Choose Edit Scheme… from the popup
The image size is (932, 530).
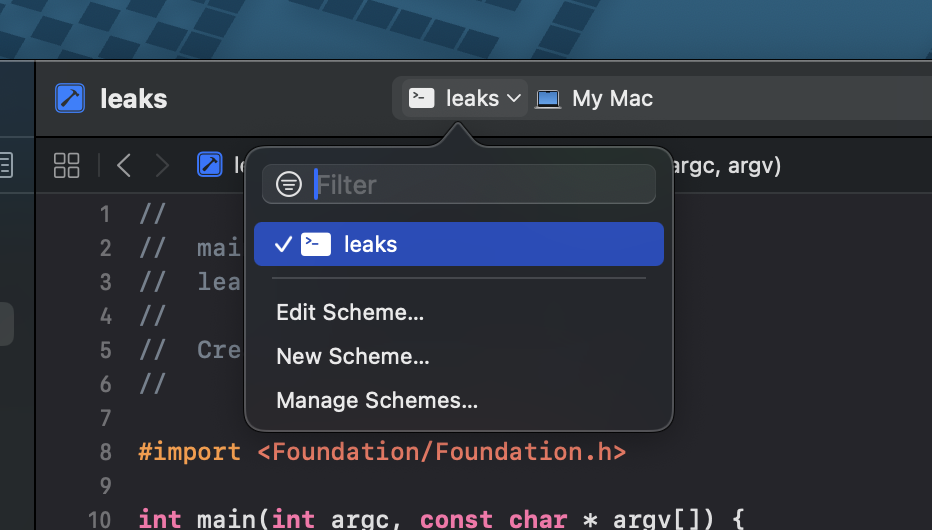point(350,313)
